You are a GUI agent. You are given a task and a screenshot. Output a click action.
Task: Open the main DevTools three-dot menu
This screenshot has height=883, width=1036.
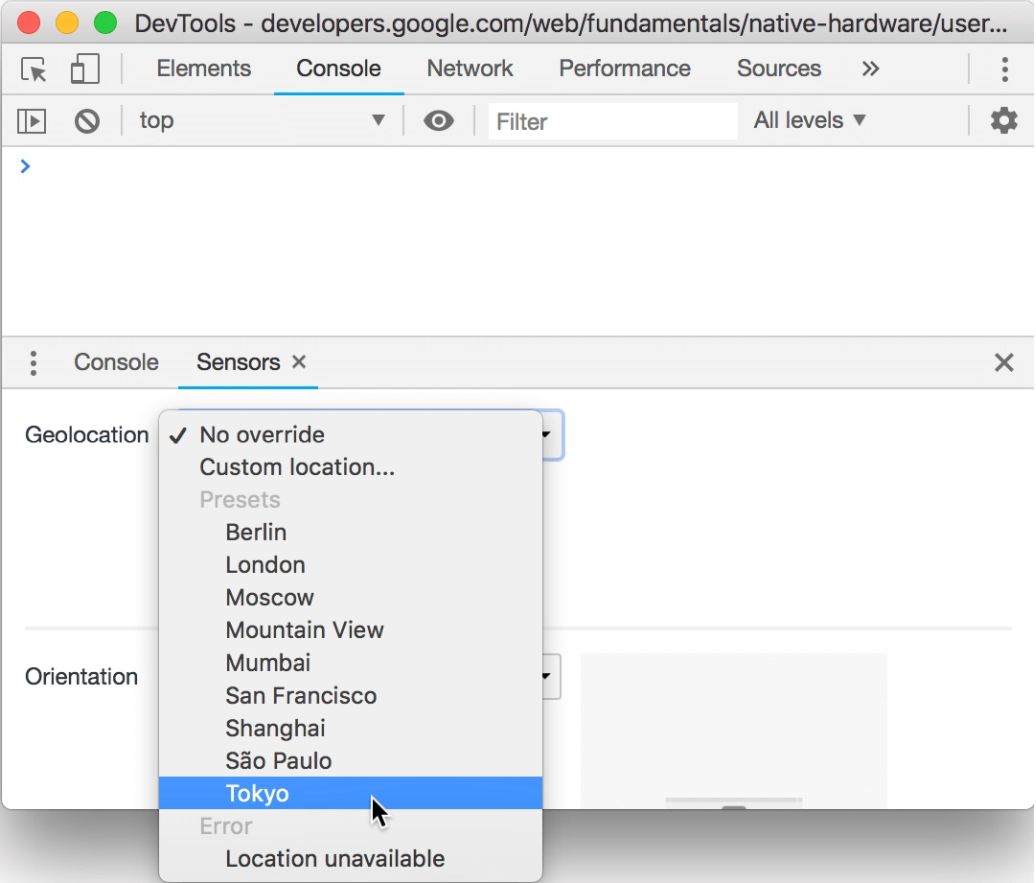coord(1004,68)
